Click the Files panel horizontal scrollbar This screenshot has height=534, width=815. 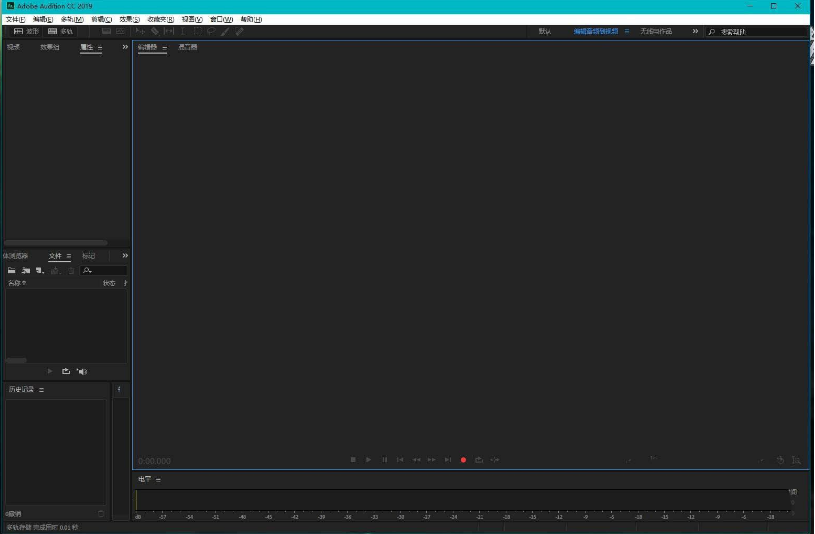point(16,360)
